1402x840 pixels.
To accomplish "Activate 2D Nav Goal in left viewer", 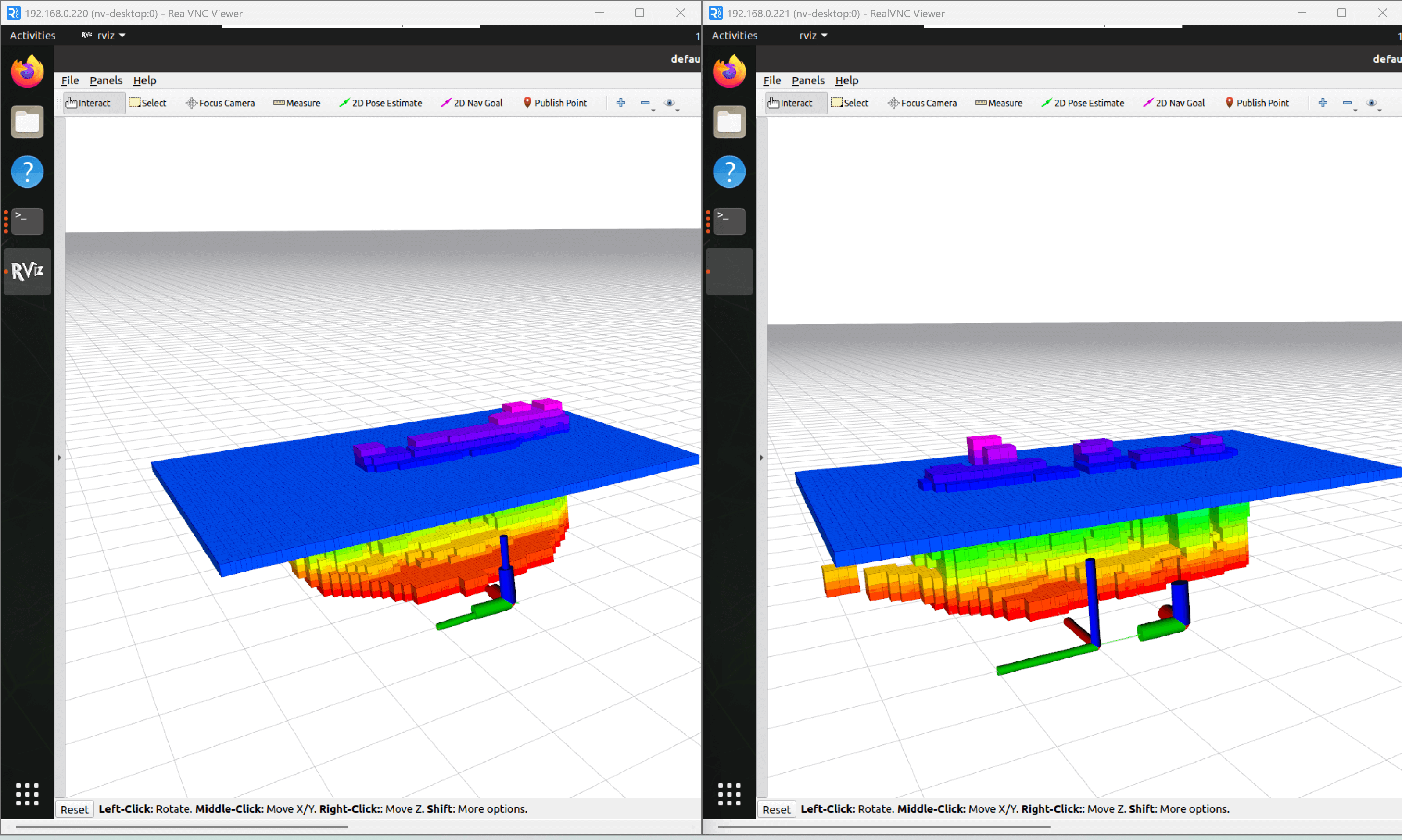I will pyautogui.click(x=472, y=103).
